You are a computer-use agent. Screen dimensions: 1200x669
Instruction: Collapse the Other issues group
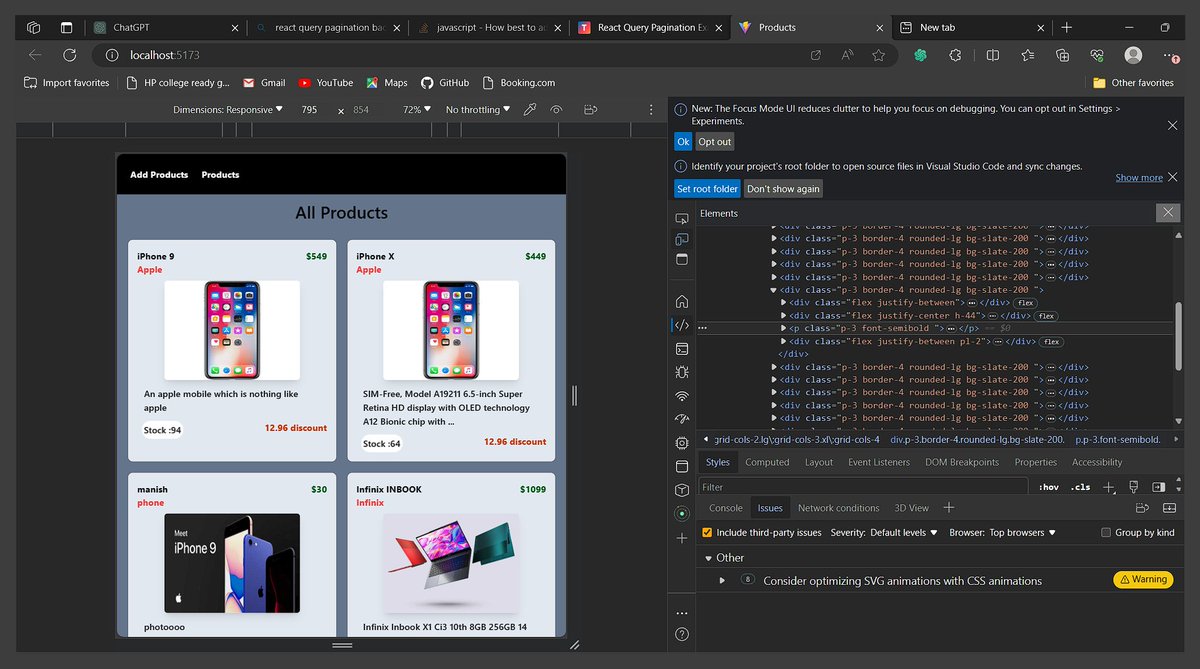709,558
